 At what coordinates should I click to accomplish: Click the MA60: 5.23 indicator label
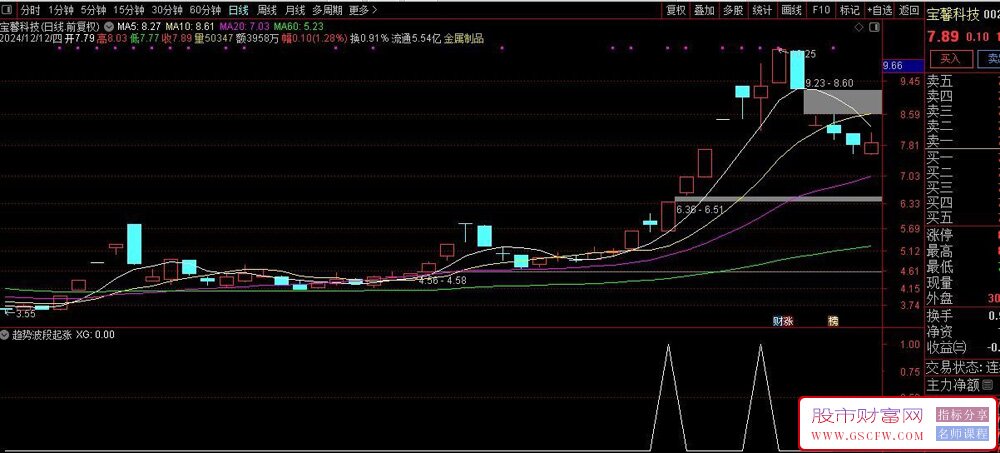(298, 27)
